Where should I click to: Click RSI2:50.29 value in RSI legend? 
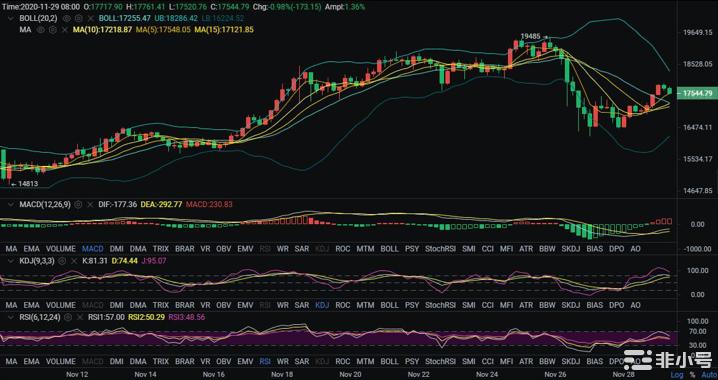(147, 317)
